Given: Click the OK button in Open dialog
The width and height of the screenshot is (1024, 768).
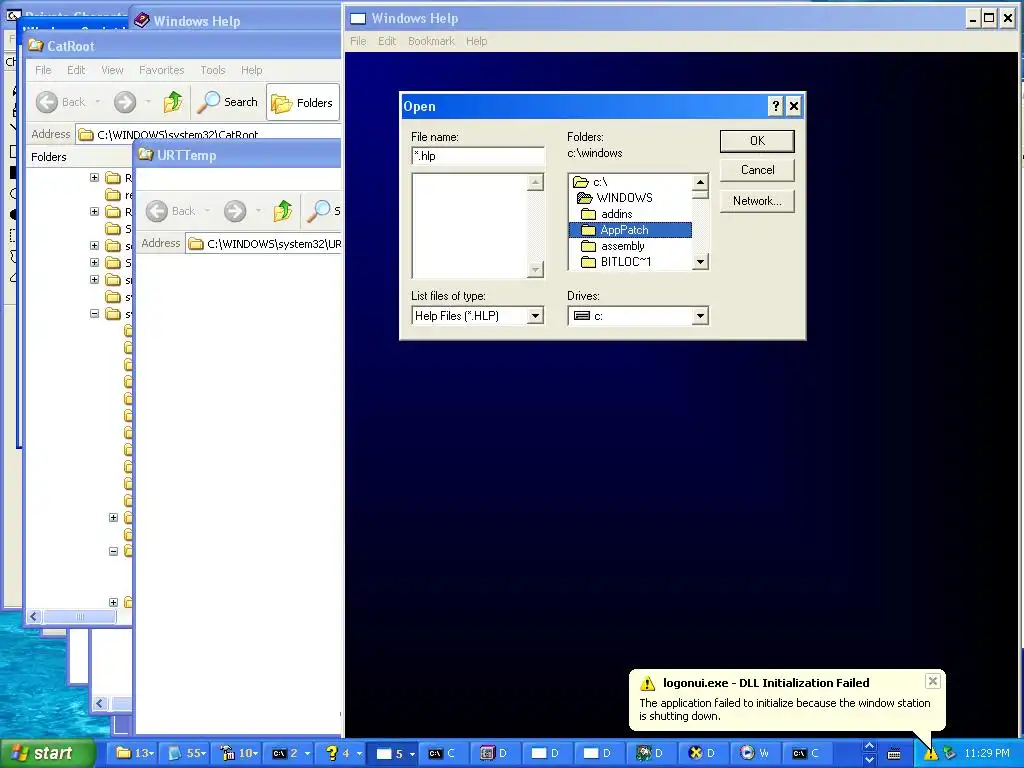Looking at the screenshot, I should pos(757,141).
